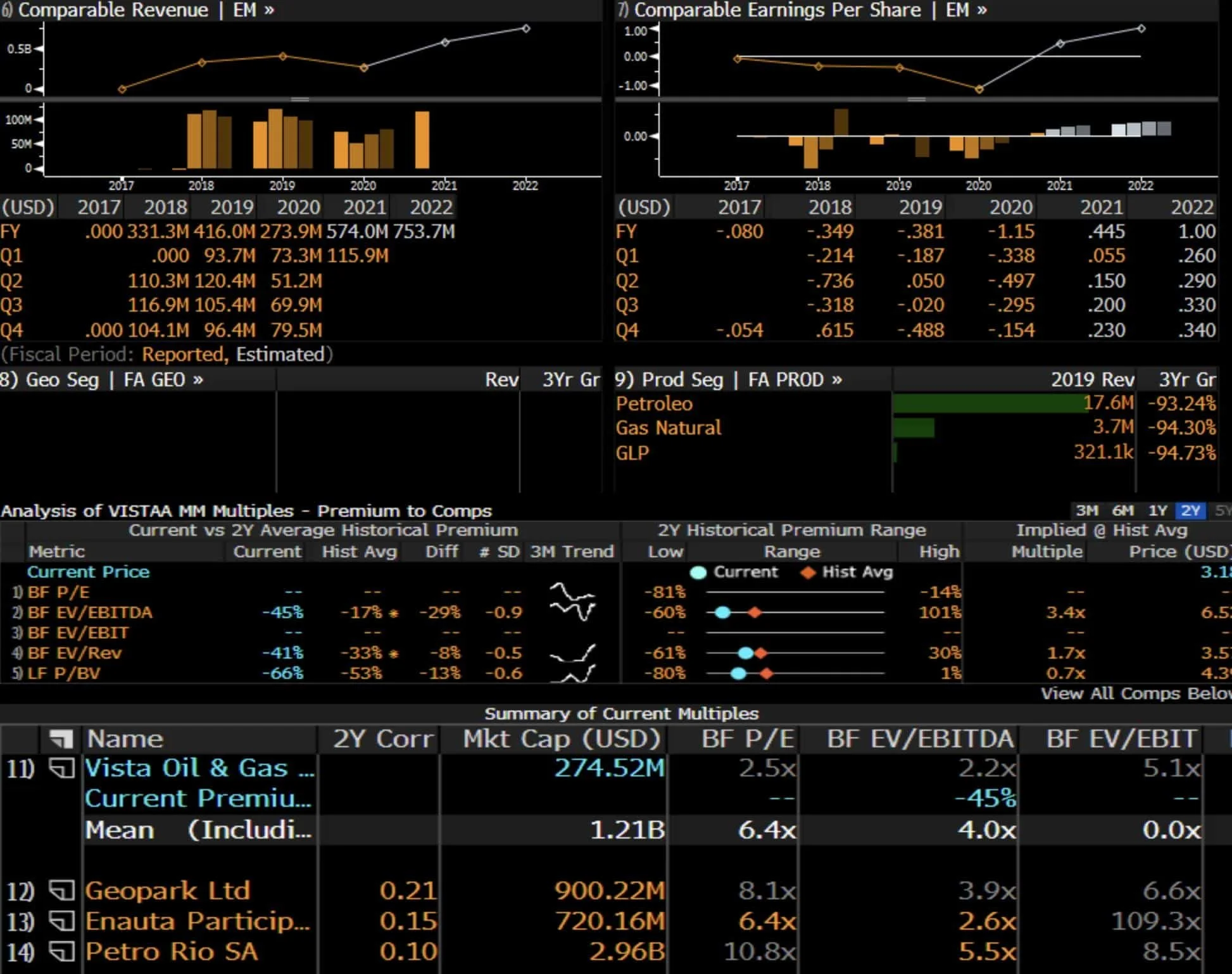Sort by the Mkt Cap (USD) column header
Screen dimensions: 1232x974
click(x=561, y=738)
